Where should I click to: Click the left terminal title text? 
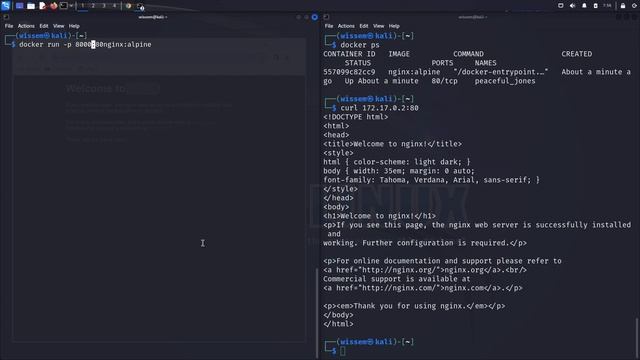(153, 17)
